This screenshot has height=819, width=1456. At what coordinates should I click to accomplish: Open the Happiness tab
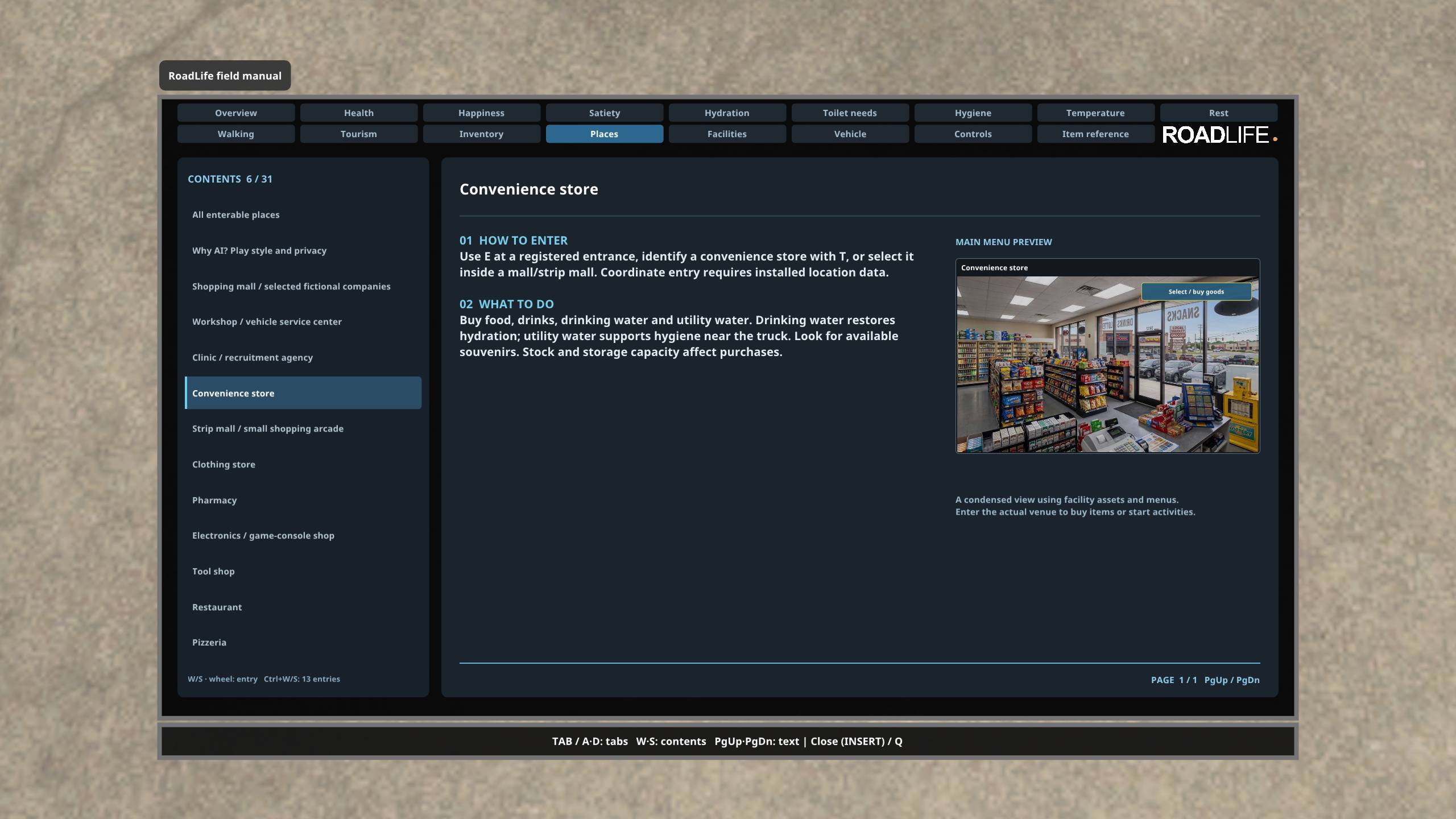pyautogui.click(x=482, y=113)
